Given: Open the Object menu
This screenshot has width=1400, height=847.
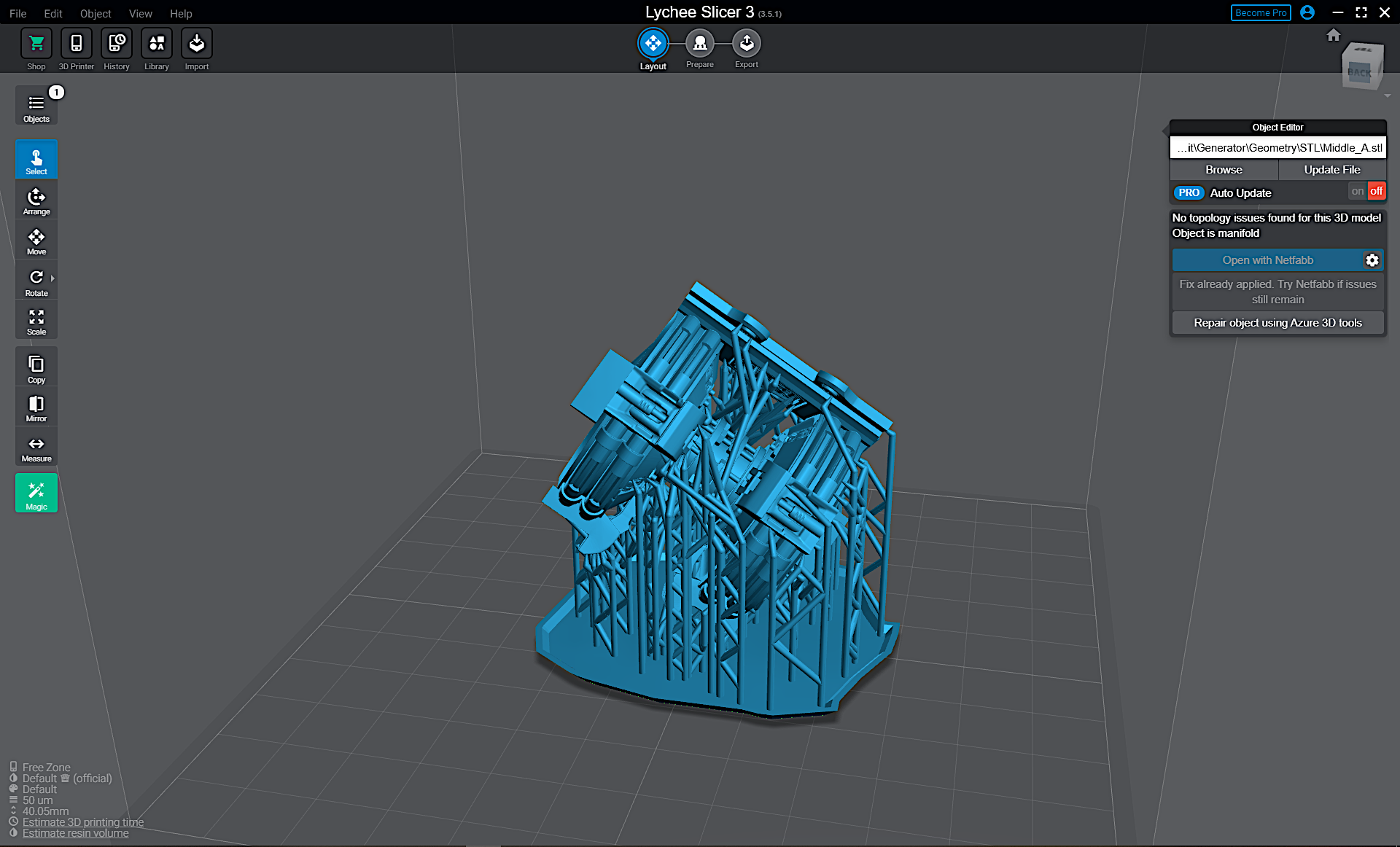Looking at the screenshot, I should click(95, 13).
